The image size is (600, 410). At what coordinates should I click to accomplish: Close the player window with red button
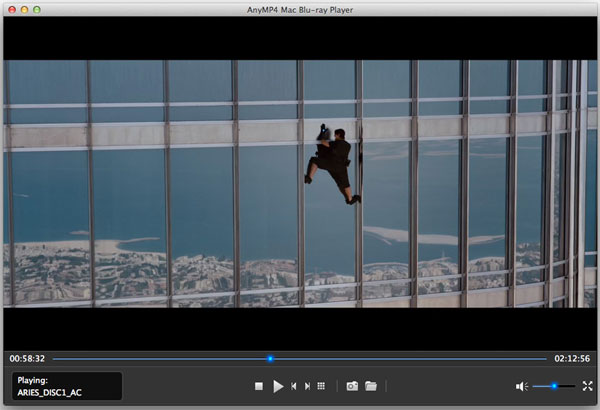click(10, 8)
